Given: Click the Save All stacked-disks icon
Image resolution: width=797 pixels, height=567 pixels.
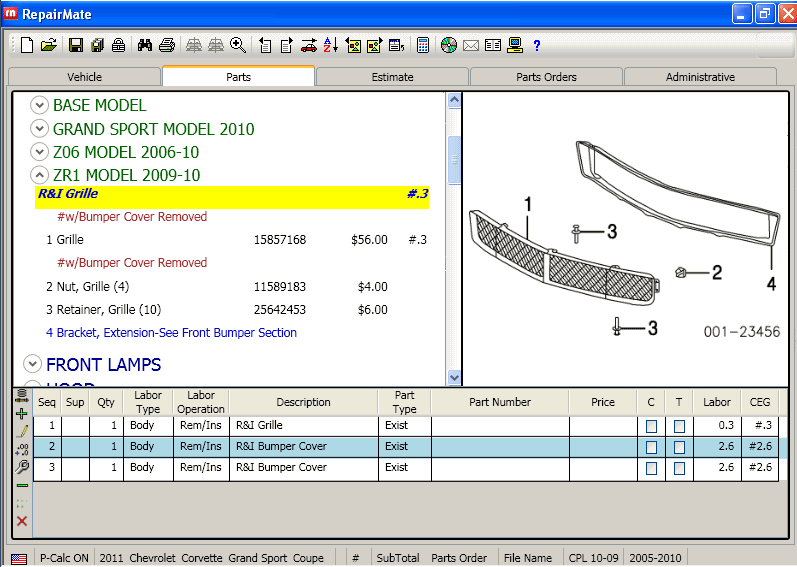Looking at the screenshot, I should (97, 45).
